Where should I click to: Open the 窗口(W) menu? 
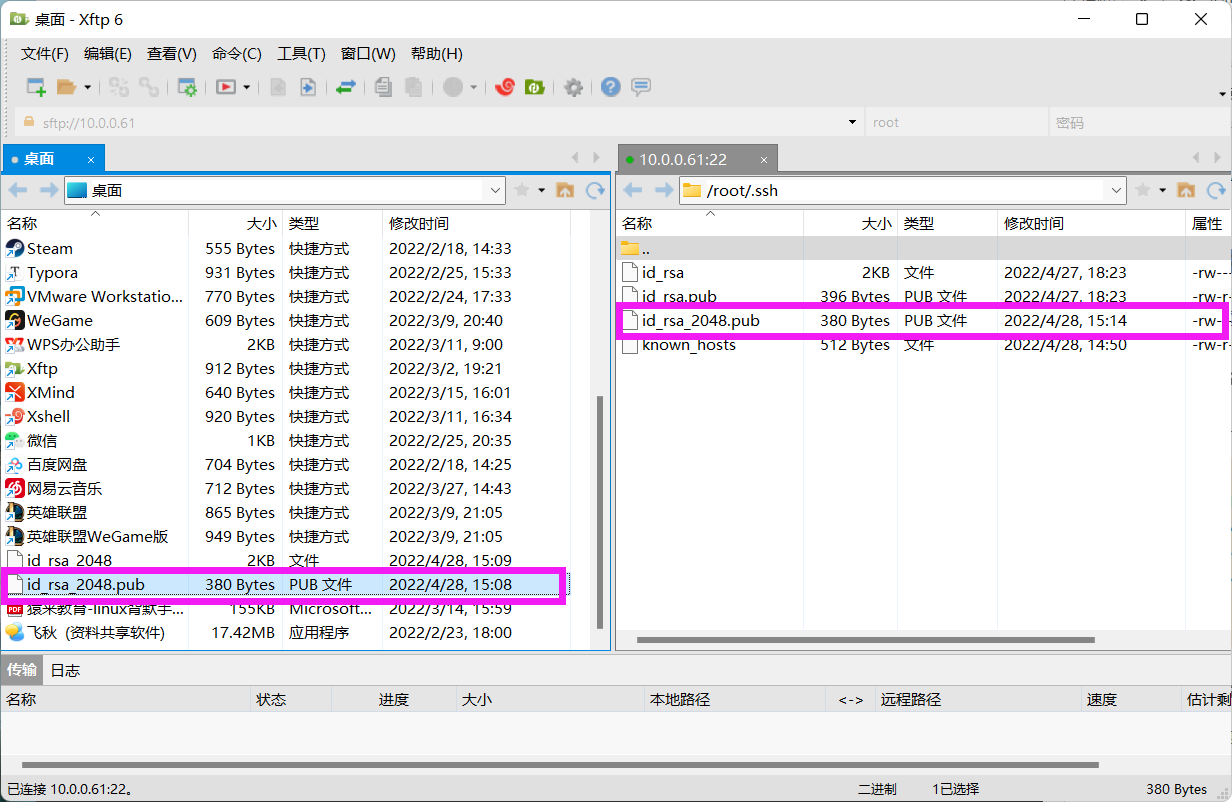click(368, 54)
